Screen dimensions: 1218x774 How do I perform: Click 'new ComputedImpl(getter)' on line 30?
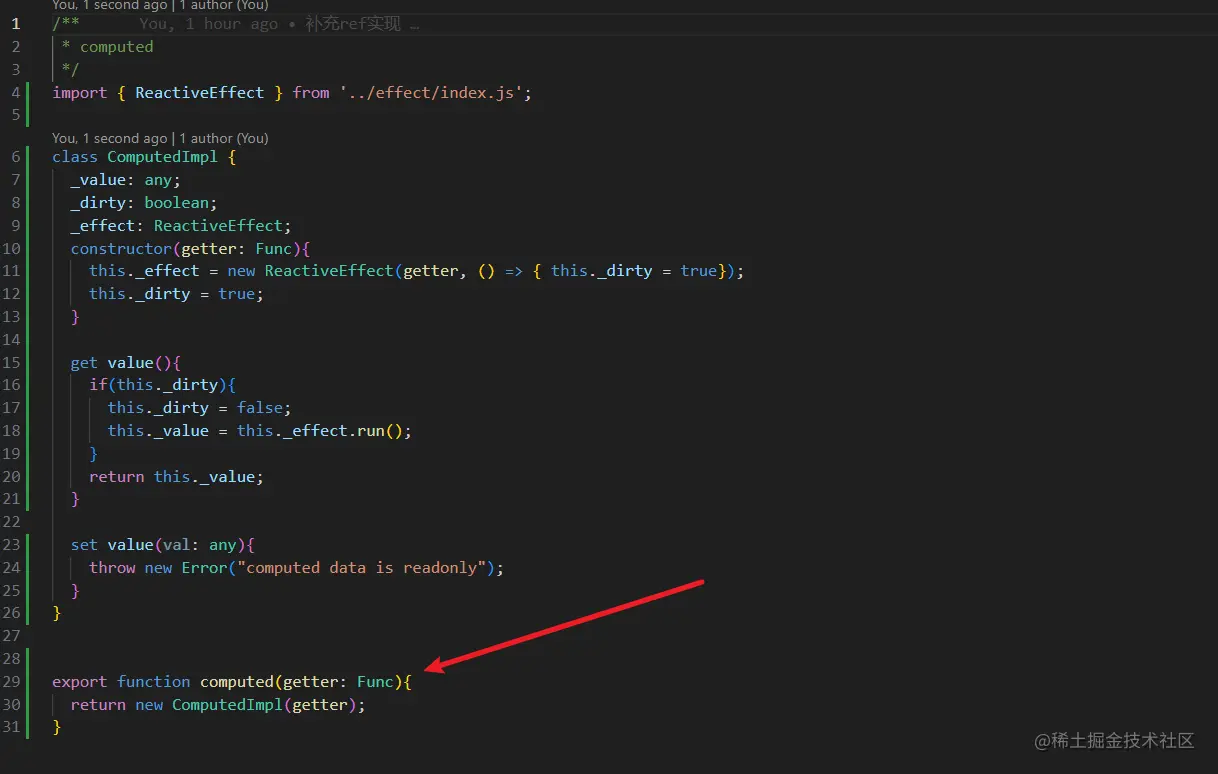pyautogui.click(x=246, y=705)
